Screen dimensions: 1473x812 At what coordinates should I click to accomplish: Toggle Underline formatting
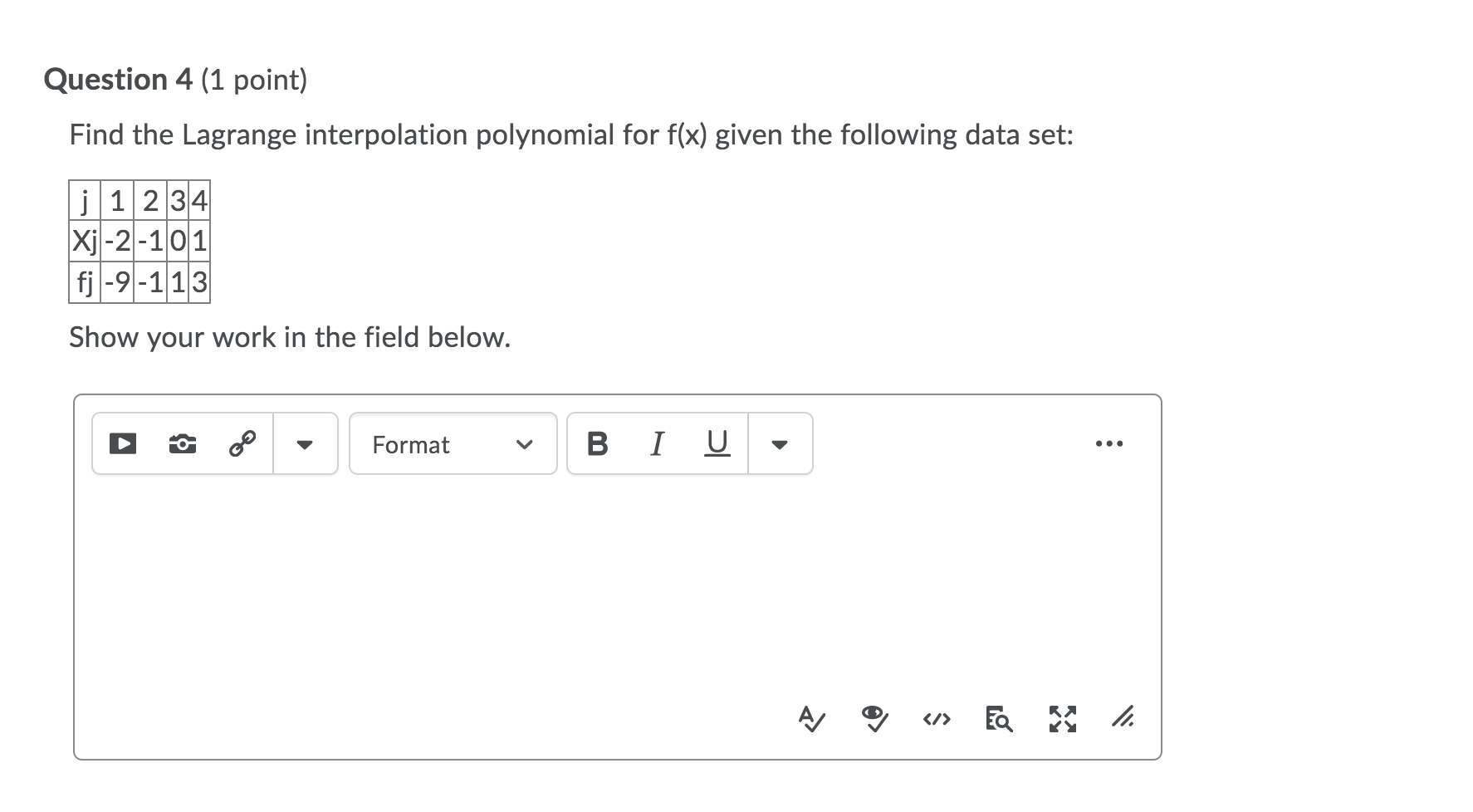tap(717, 444)
